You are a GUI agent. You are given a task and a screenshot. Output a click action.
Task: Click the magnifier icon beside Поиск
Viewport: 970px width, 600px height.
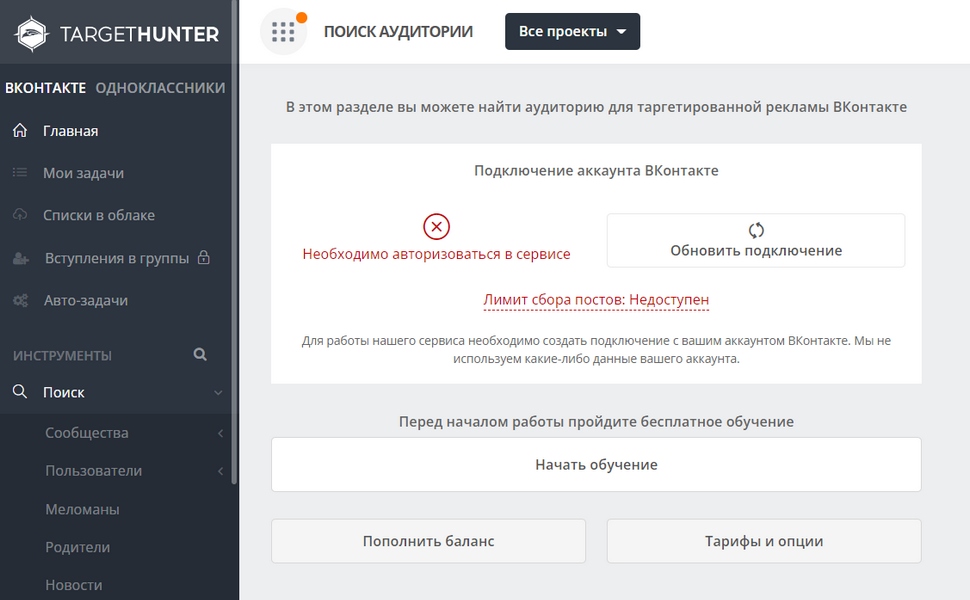coord(20,392)
